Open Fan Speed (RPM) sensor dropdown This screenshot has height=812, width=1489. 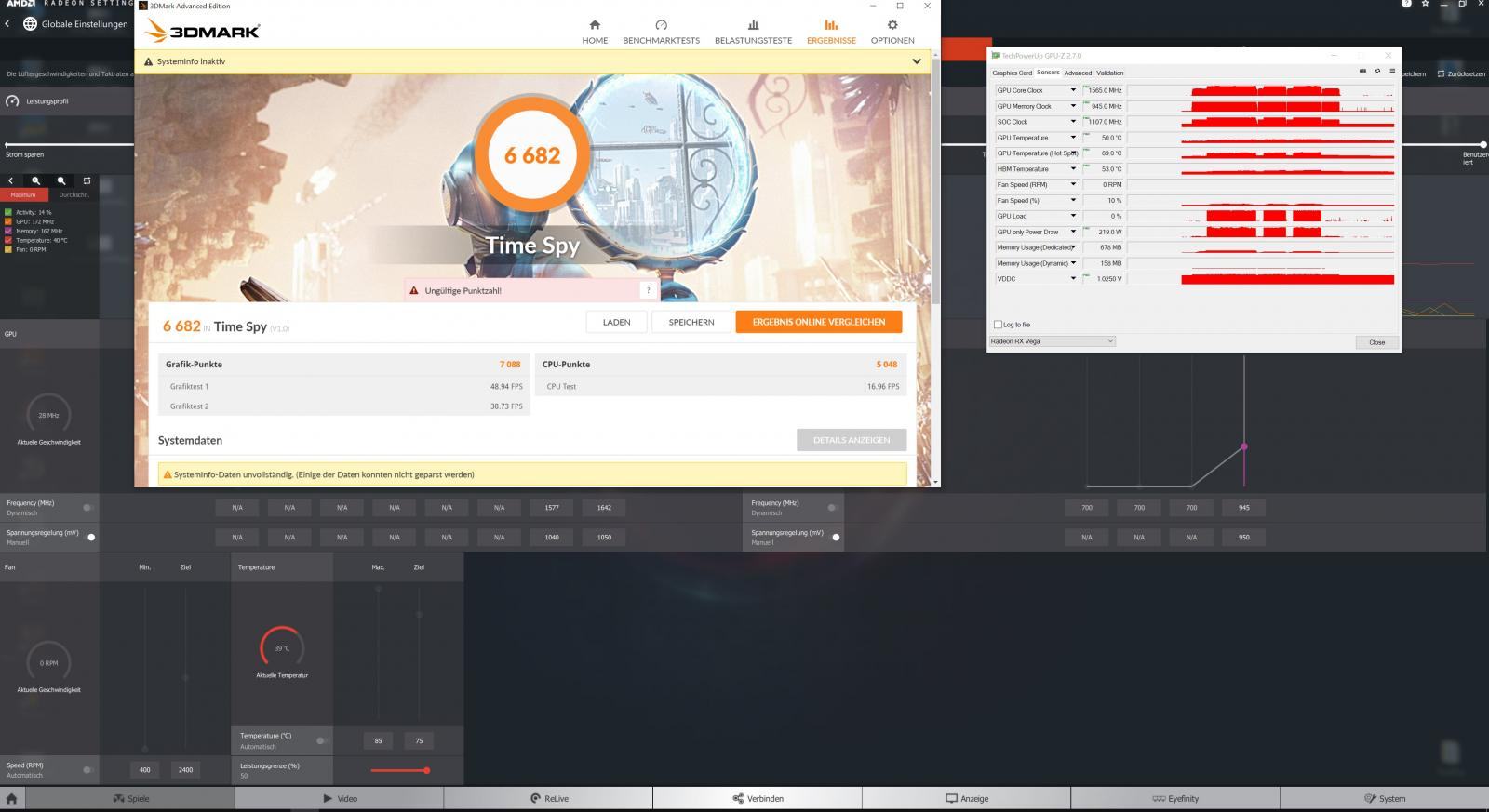[x=1073, y=185]
